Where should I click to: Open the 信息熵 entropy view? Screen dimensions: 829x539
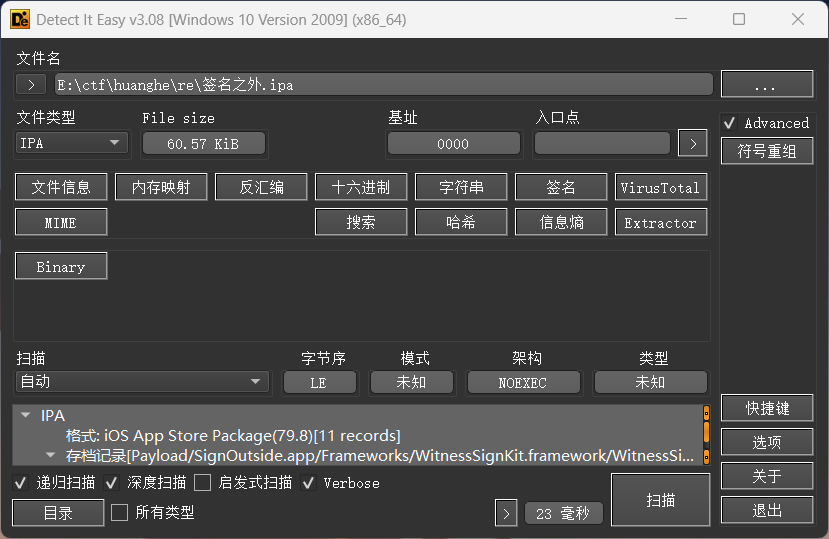click(x=561, y=222)
